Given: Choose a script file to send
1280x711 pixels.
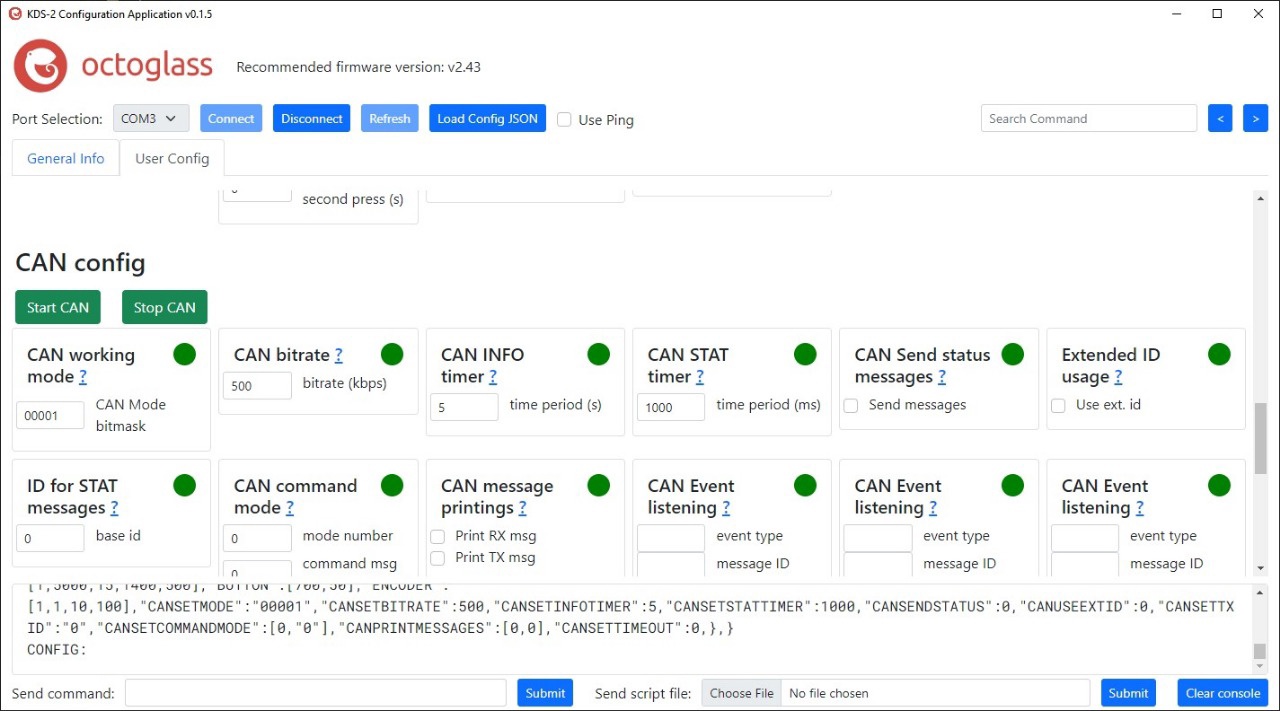Looking at the screenshot, I should tap(742, 693).
